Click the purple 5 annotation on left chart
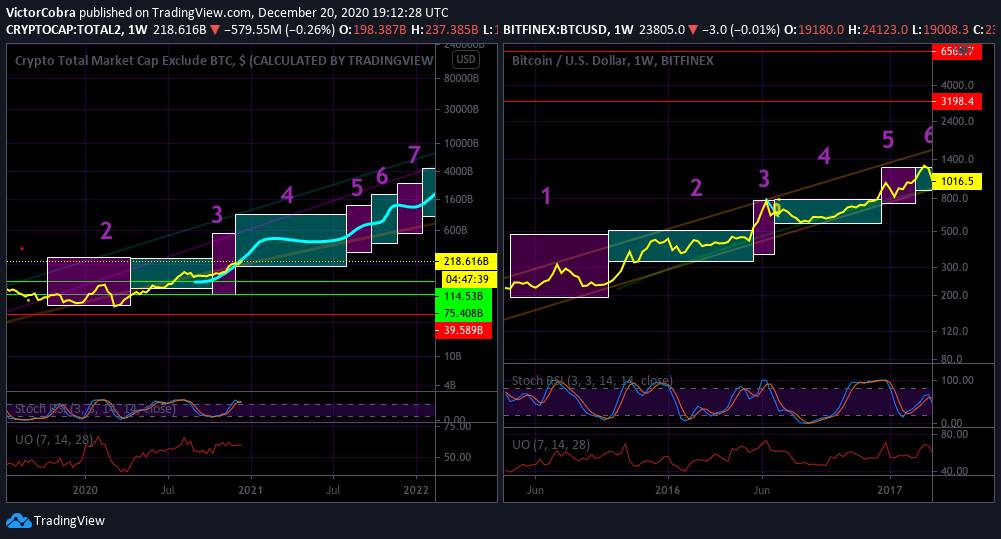The image size is (1001, 539). click(x=357, y=188)
